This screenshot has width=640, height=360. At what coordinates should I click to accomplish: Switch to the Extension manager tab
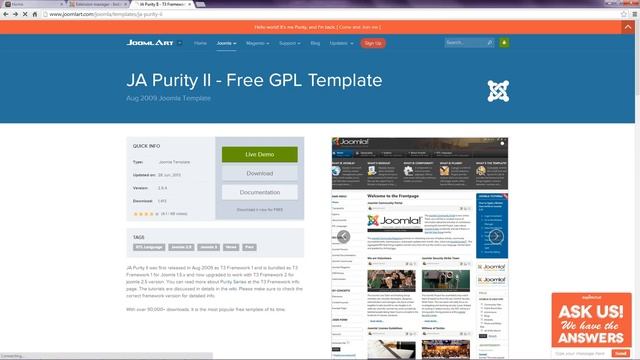click(97, 4)
